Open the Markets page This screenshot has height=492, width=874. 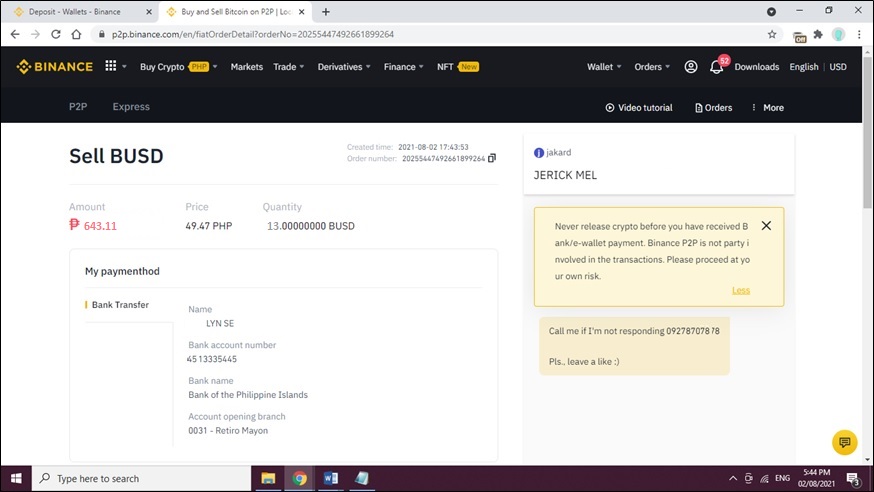pos(246,67)
